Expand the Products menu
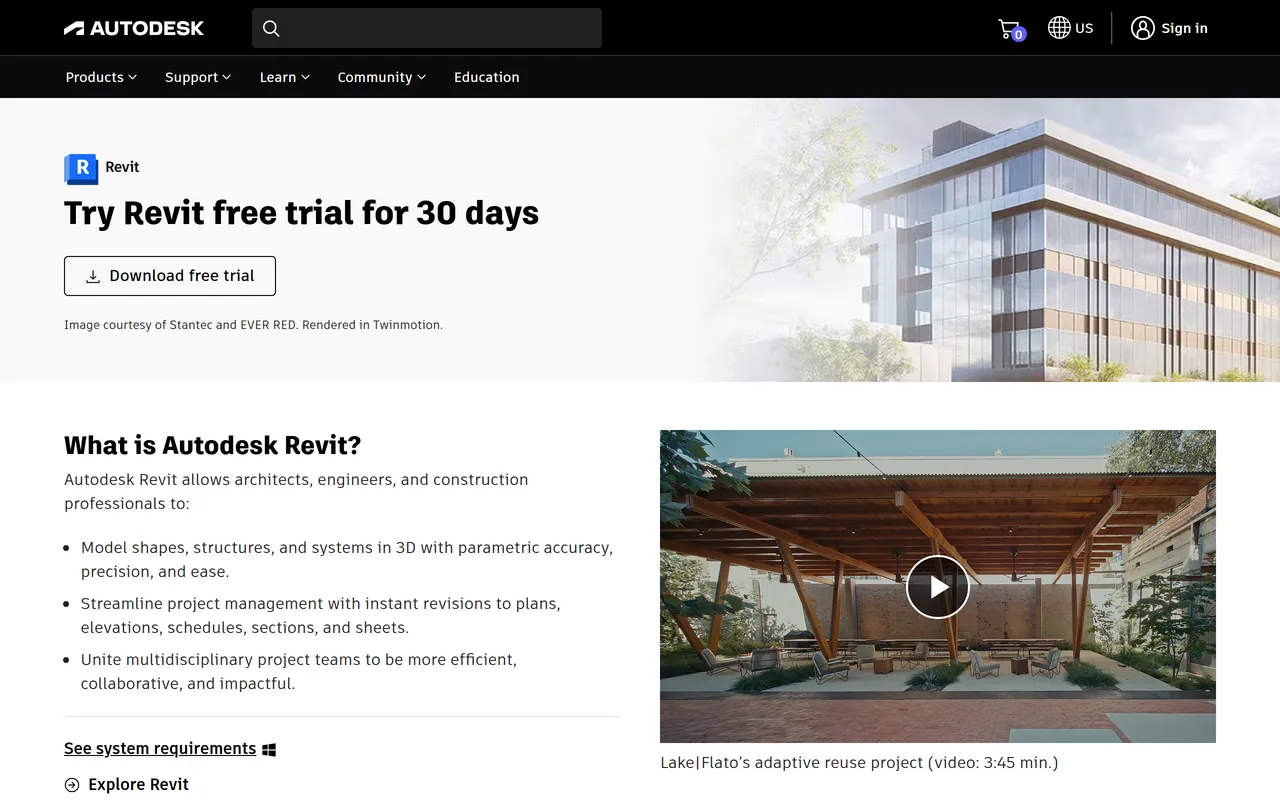Viewport: 1280px width, 800px height. 101,77
